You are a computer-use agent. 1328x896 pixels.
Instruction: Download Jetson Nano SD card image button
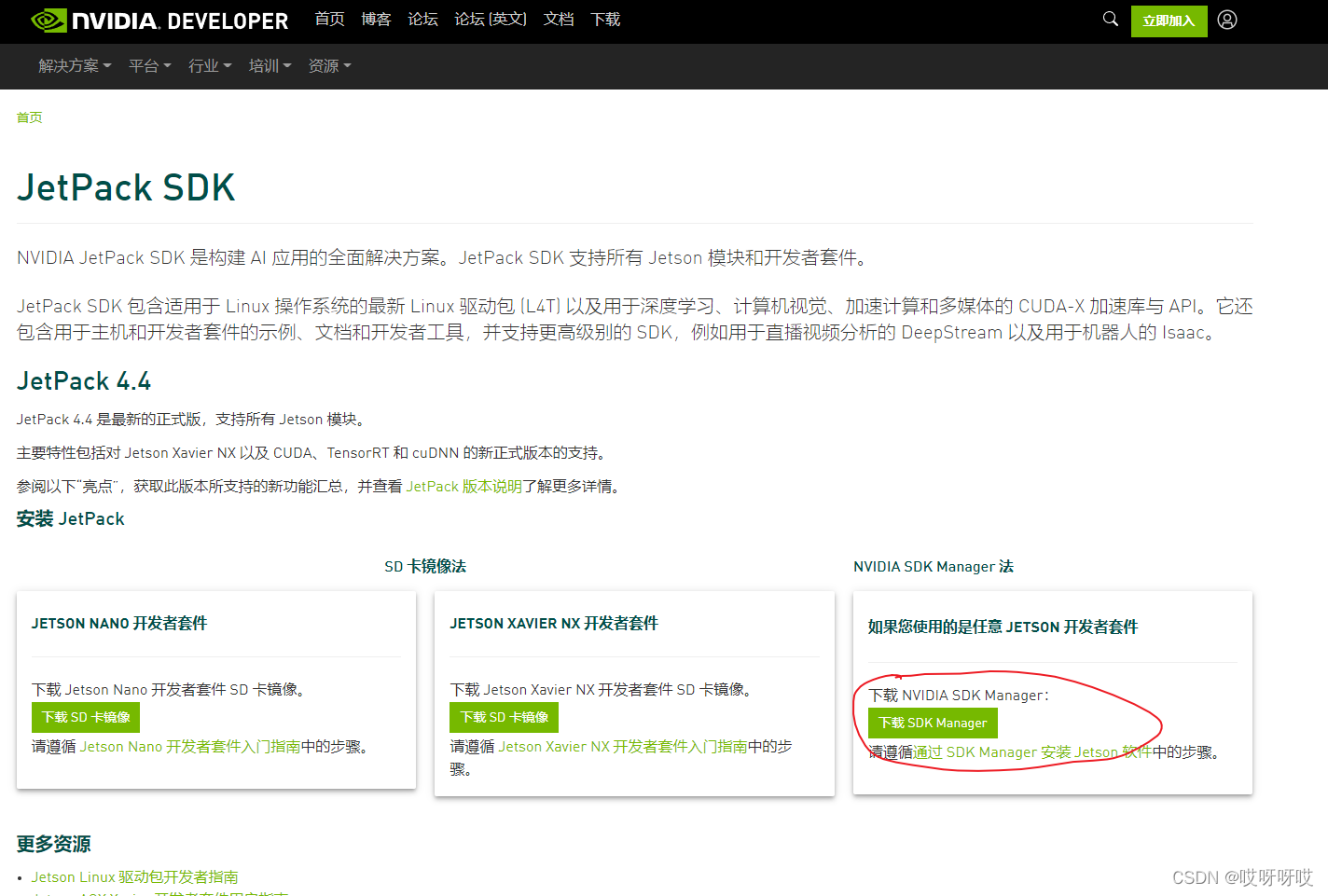coord(86,717)
